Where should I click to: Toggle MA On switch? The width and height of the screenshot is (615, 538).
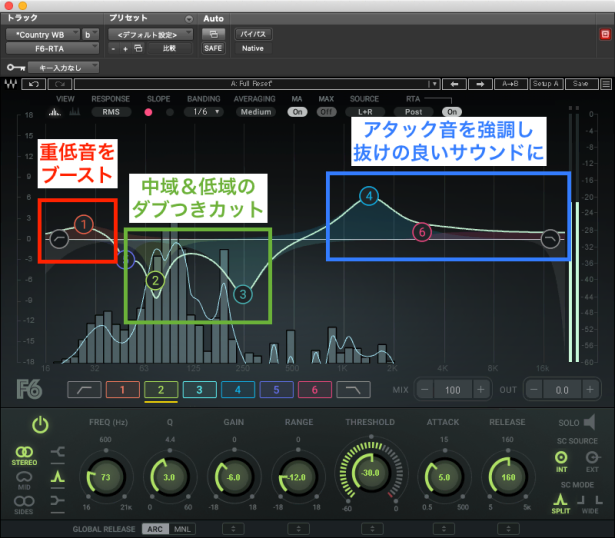(297, 112)
